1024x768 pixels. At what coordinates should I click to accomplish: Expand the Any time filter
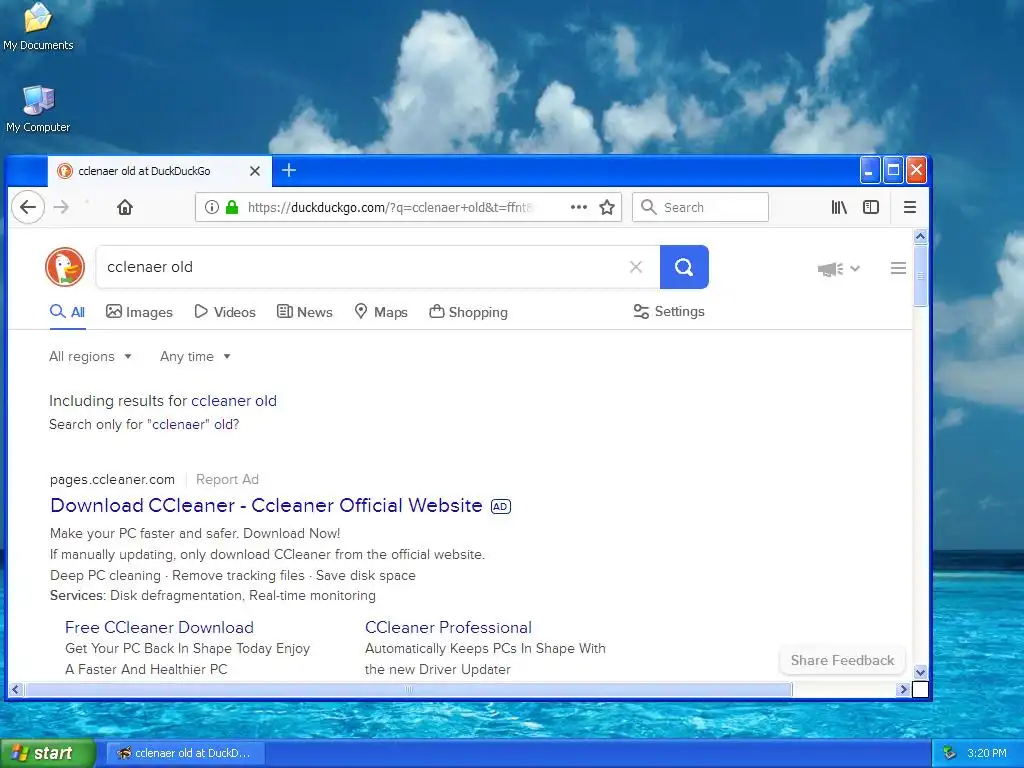tap(195, 357)
